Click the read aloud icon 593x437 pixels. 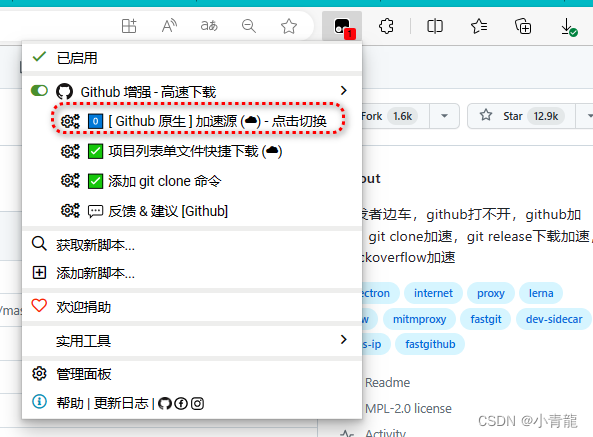169,26
